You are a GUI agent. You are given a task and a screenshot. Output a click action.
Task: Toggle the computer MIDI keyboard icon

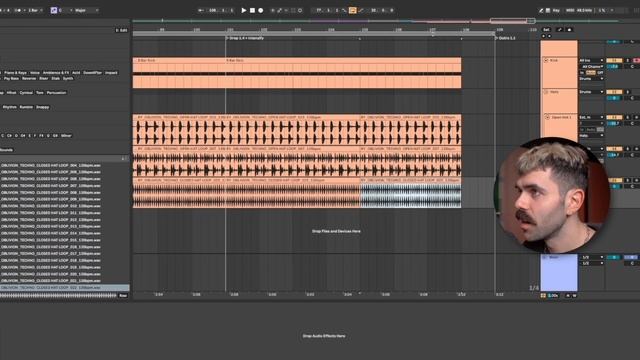click(548, 10)
